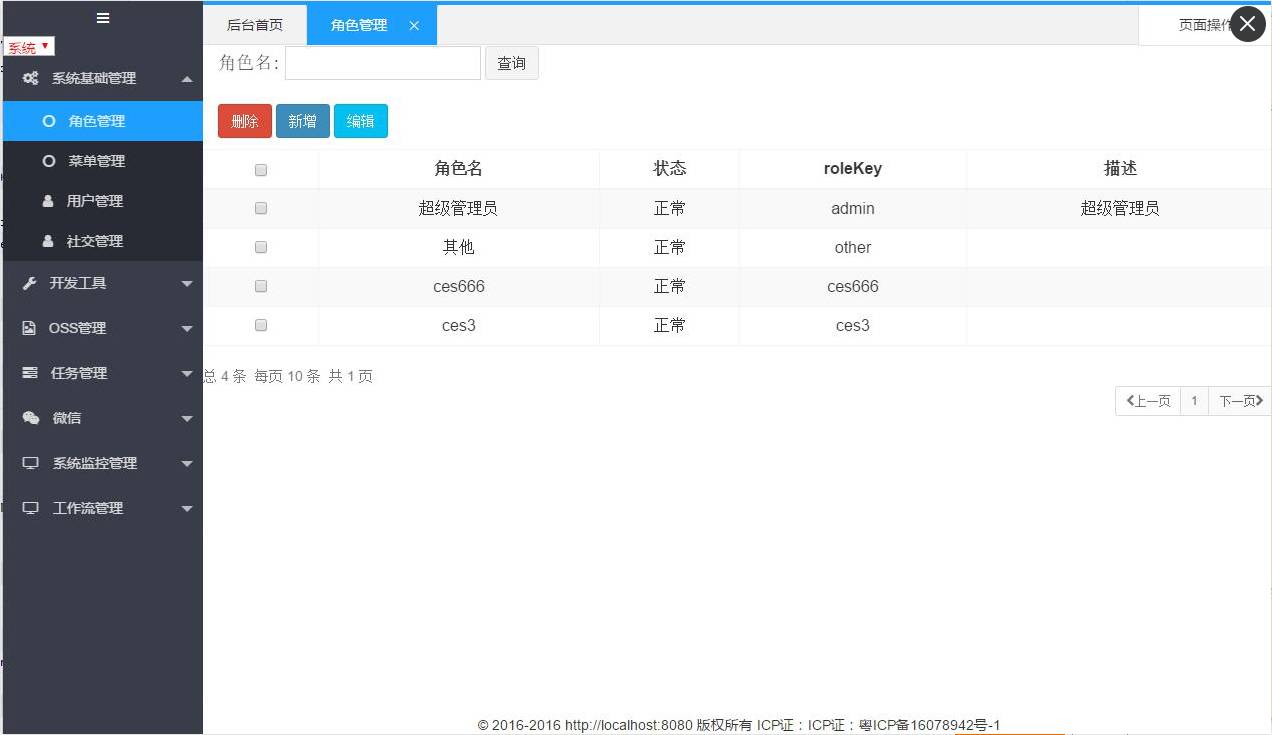This screenshot has width=1272, height=735.
Task: Open 菜单管理 in the sidebar
Action: (x=102, y=161)
